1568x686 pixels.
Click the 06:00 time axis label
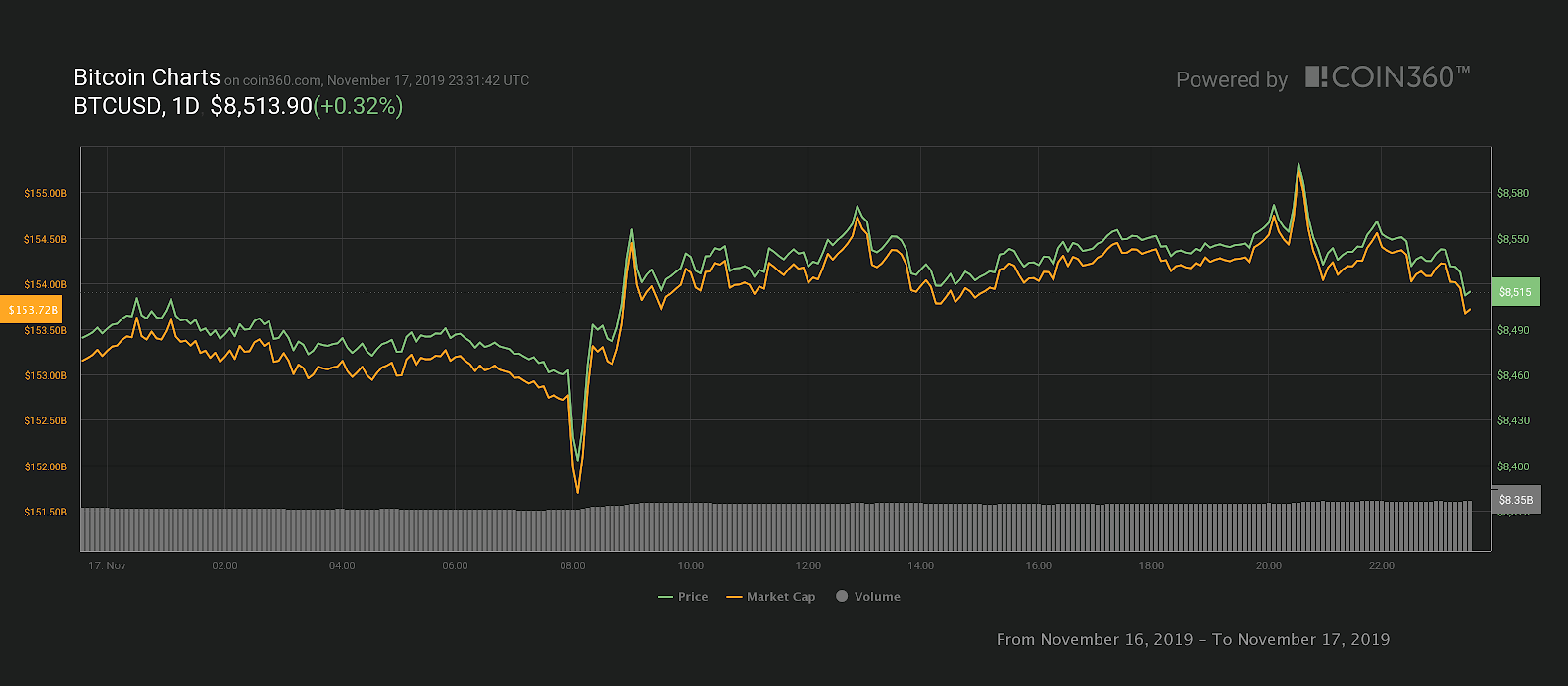pos(455,565)
